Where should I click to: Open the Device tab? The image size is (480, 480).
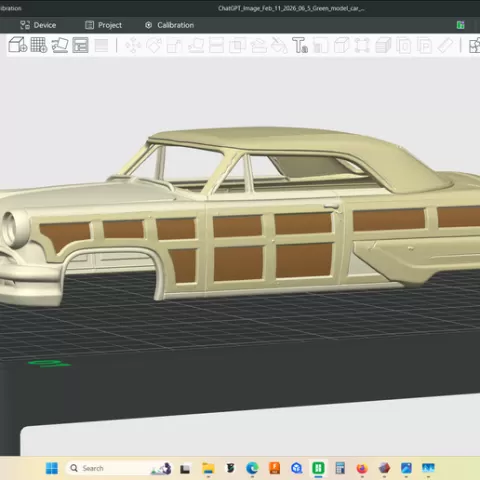pyautogui.click(x=38, y=25)
